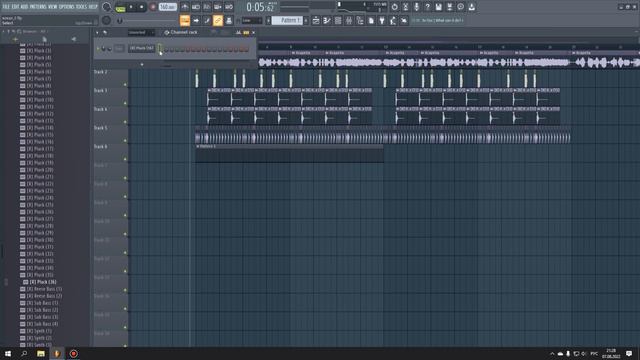640x360 pixels.
Task: Adjust the master pitch knob
Action: (107, 20)
